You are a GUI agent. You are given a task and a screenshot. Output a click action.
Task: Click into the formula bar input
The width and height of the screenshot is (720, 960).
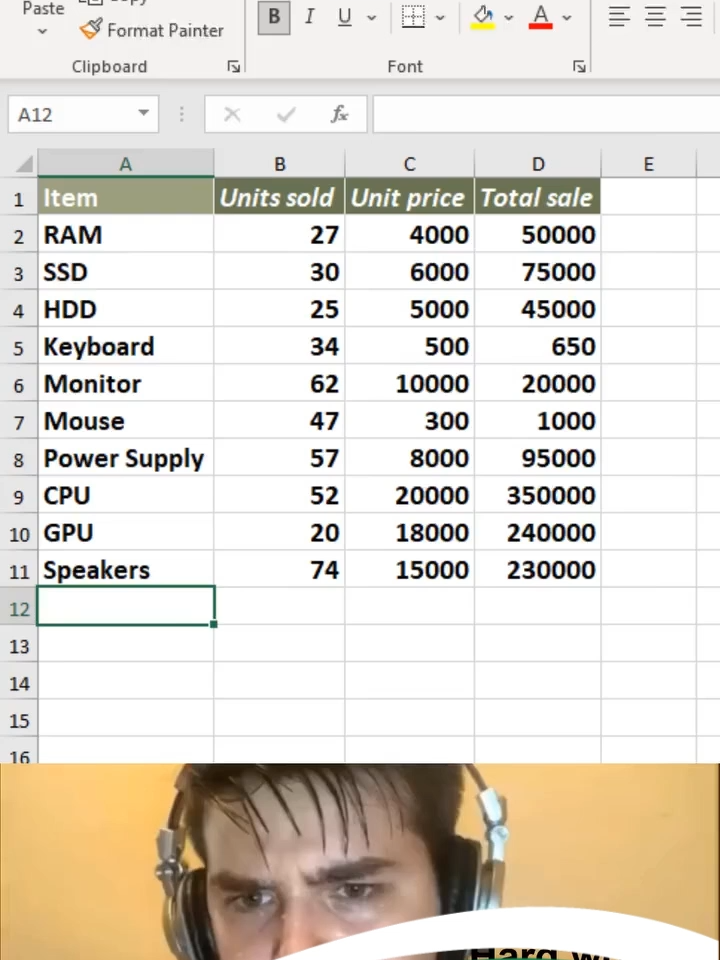click(x=546, y=114)
